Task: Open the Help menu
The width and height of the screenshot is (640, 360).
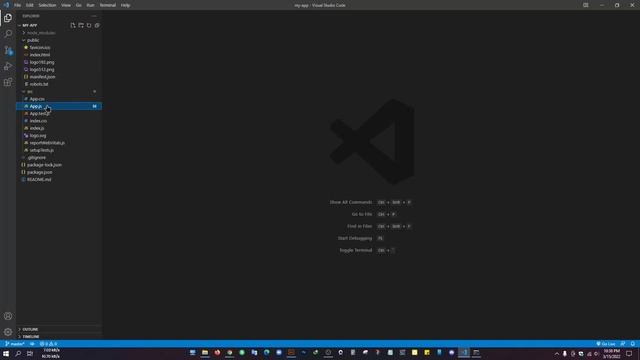Action: (125, 5)
